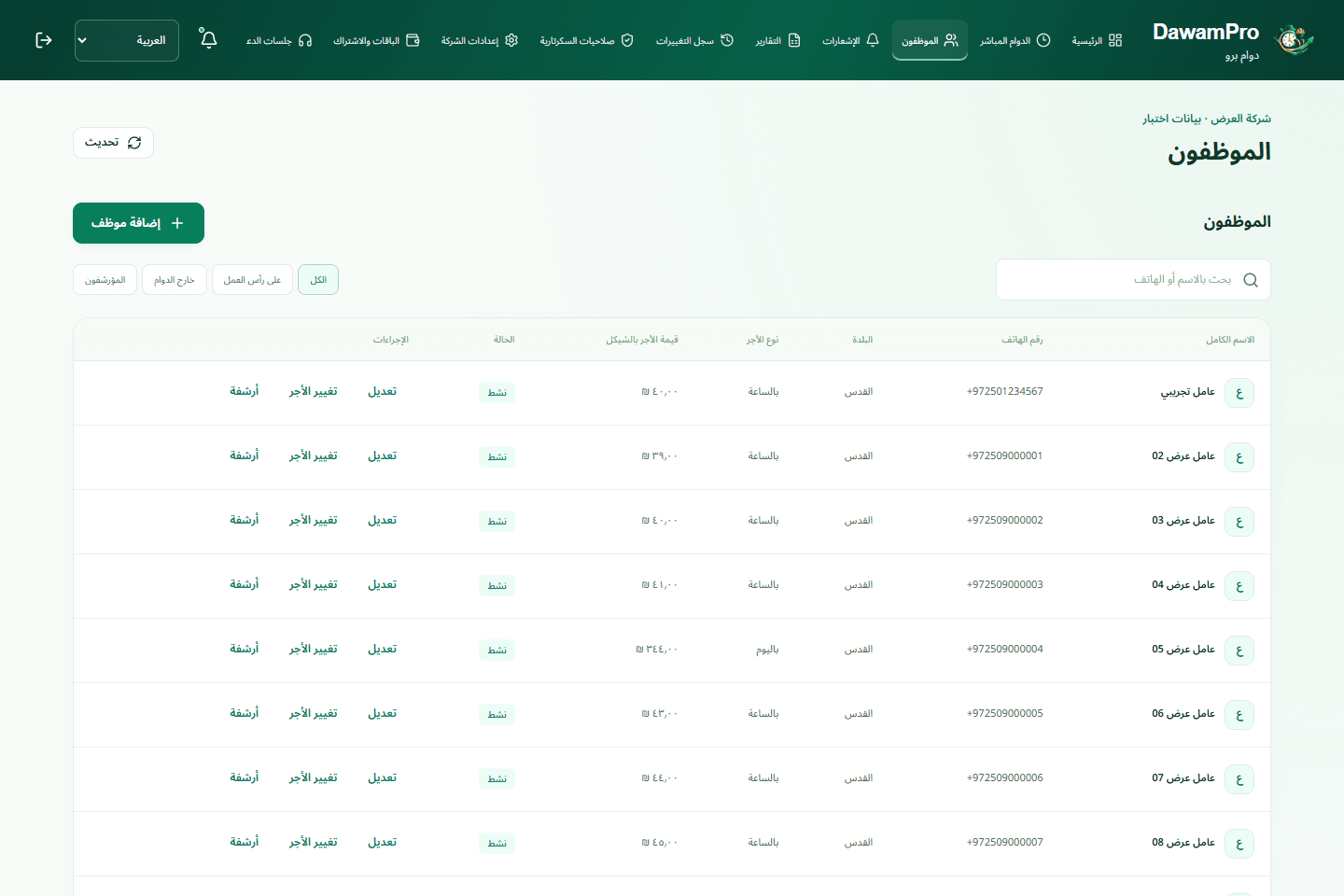Screen dimensions: 1344x896
Task: Show archived employees المؤرشفون filter
Action: pyautogui.click(x=105, y=280)
